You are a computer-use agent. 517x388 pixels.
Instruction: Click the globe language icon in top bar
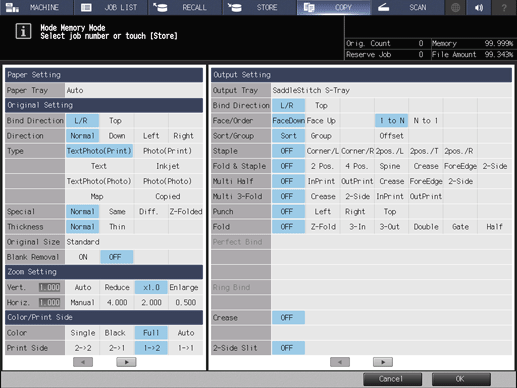point(455,7)
